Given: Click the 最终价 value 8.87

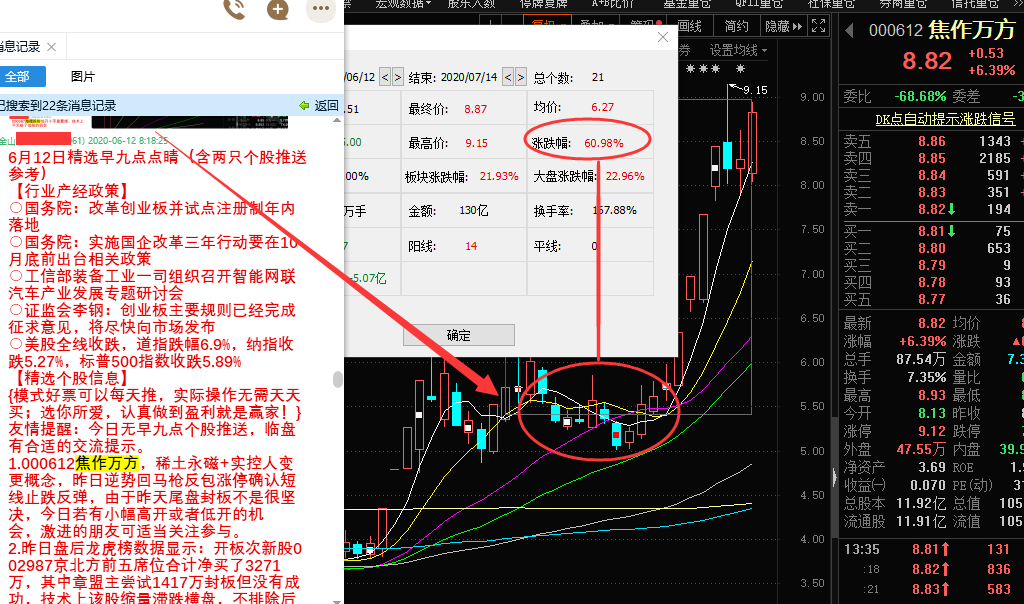Looking at the screenshot, I should (x=475, y=109).
